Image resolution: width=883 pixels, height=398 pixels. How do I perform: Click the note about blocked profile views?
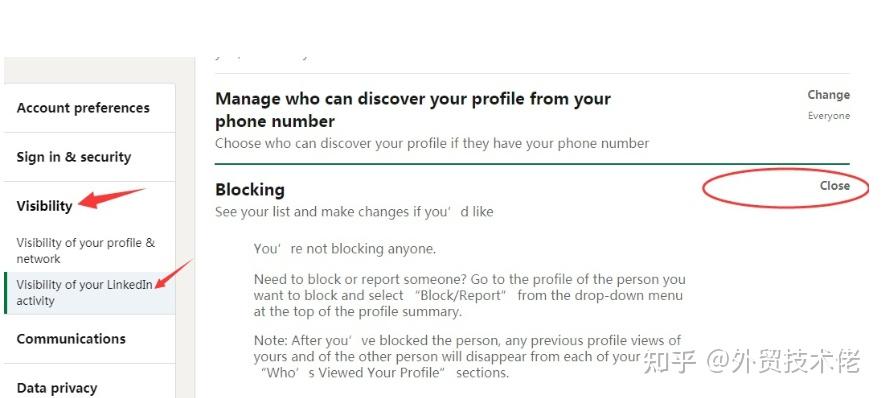[467, 356]
